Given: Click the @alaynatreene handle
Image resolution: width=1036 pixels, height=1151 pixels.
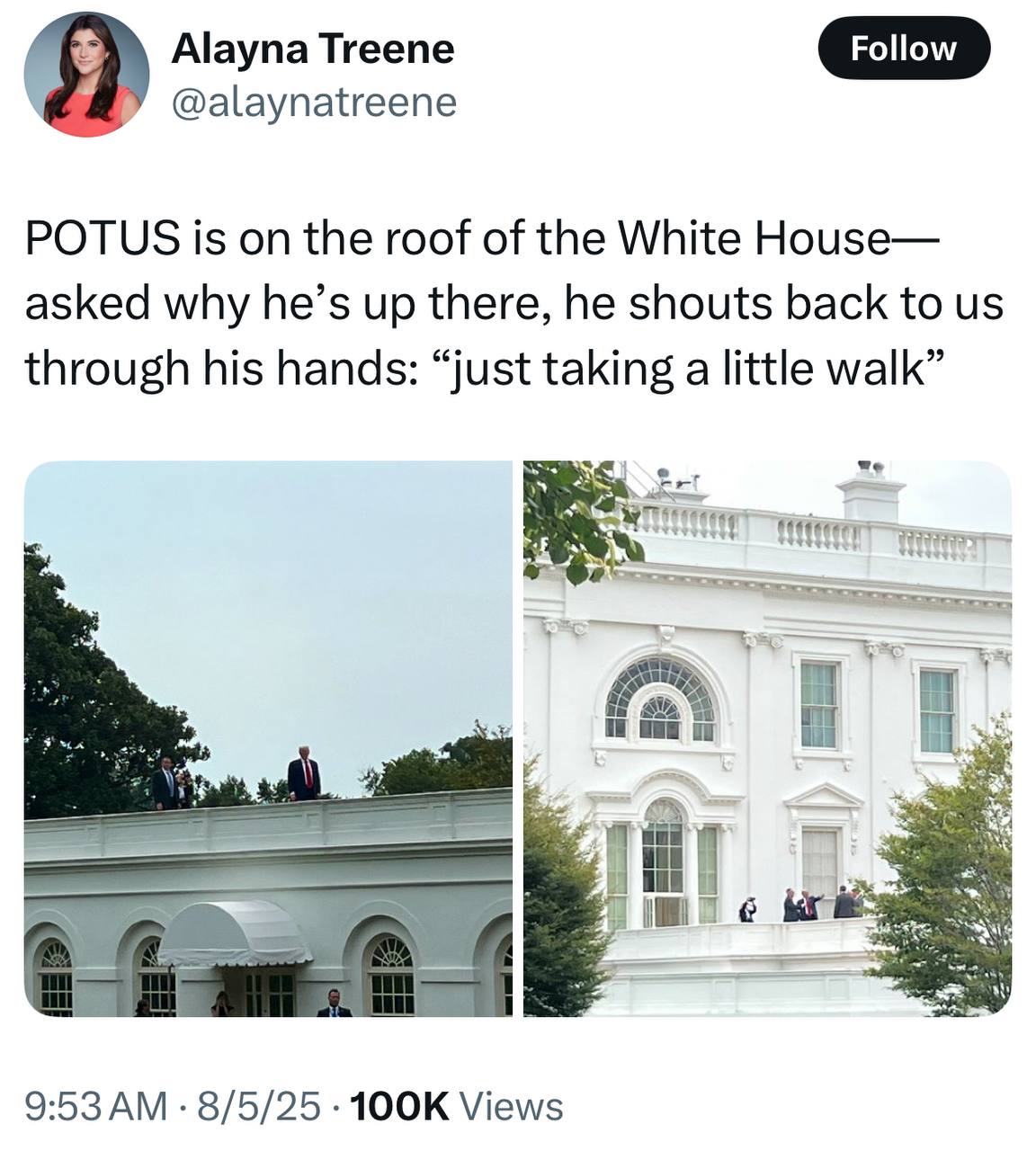Looking at the screenshot, I should point(314,102).
